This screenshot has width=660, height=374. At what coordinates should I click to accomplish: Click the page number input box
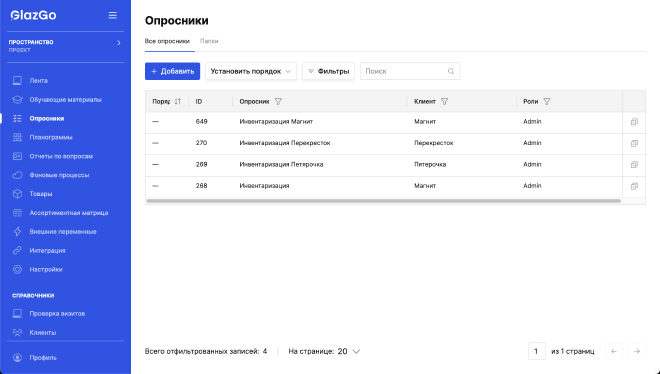pyautogui.click(x=537, y=351)
